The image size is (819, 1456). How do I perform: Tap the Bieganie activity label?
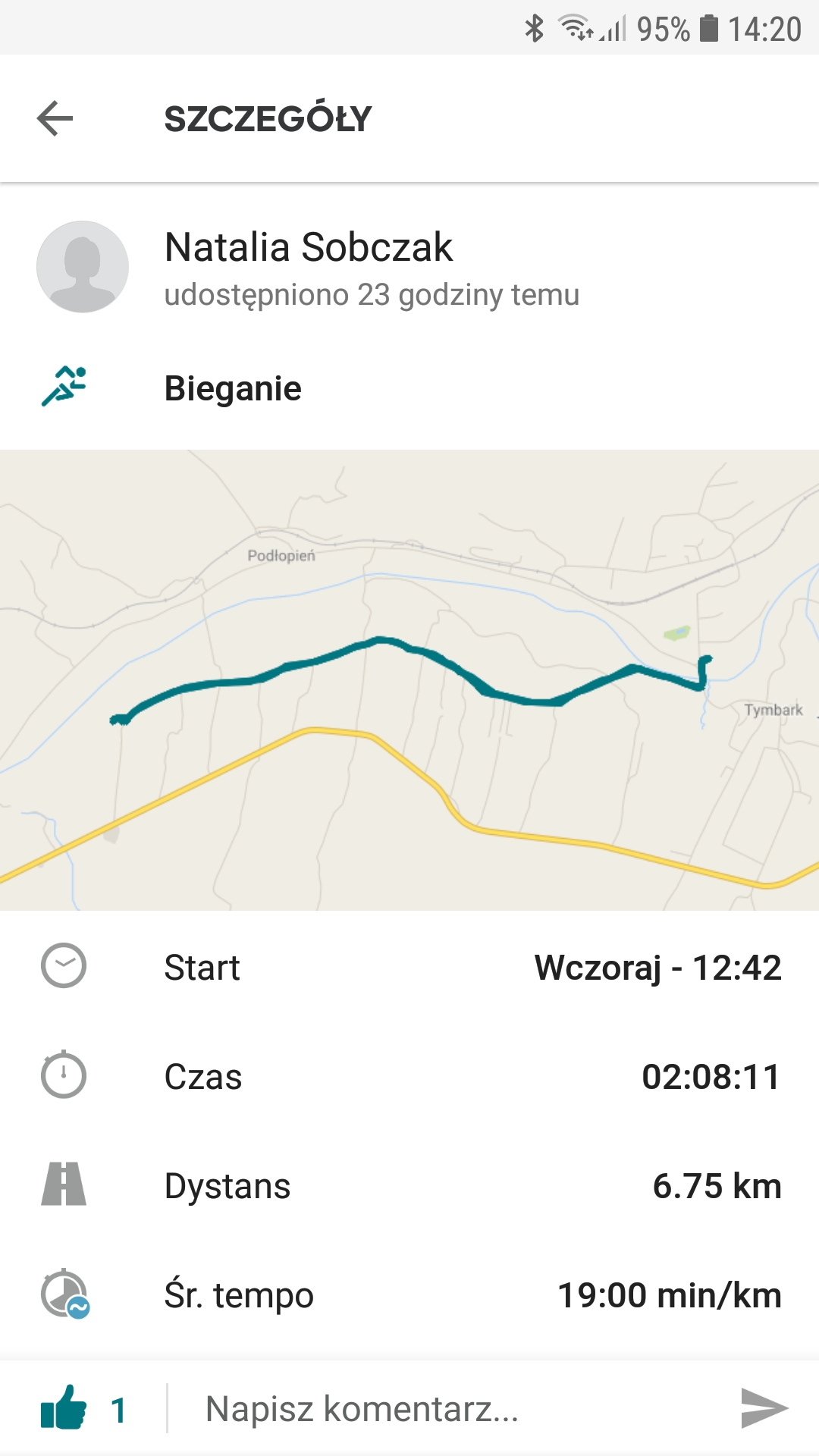233,388
